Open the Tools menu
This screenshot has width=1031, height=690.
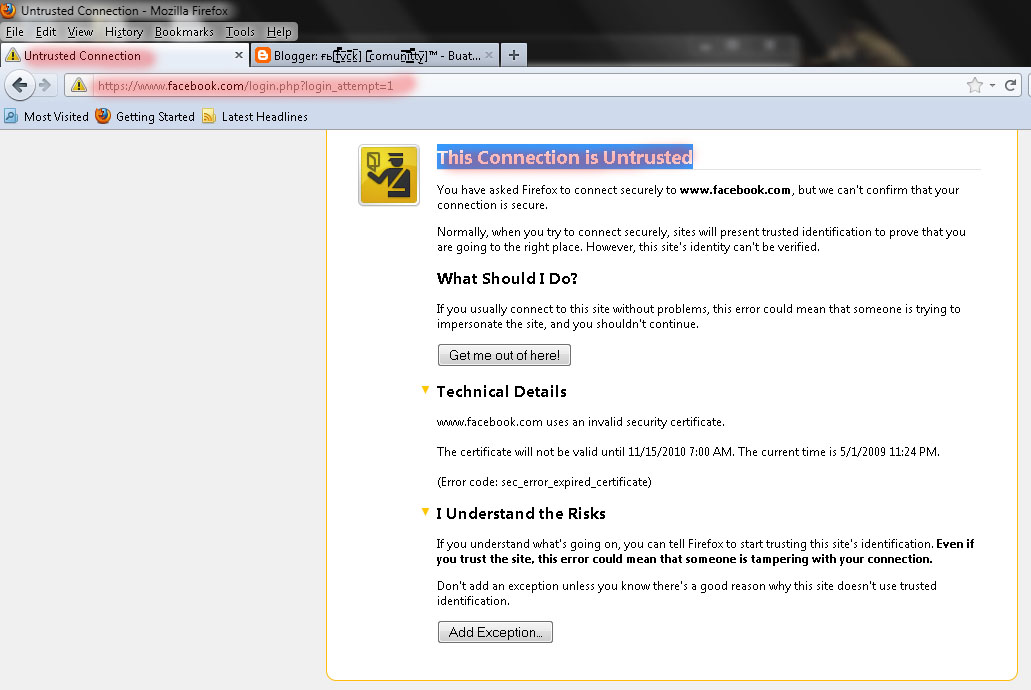tap(240, 31)
